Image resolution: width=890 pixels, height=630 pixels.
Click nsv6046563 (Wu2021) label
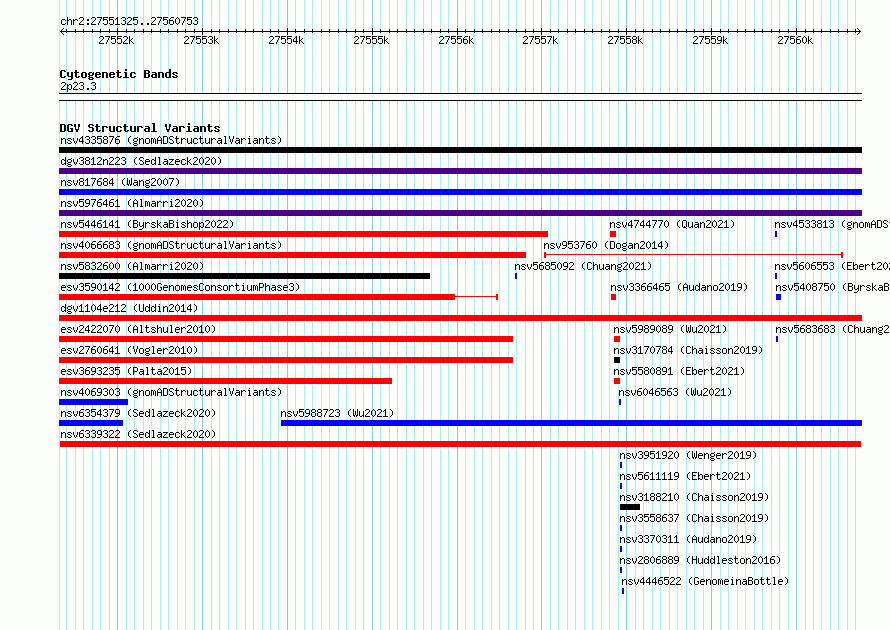tap(675, 392)
